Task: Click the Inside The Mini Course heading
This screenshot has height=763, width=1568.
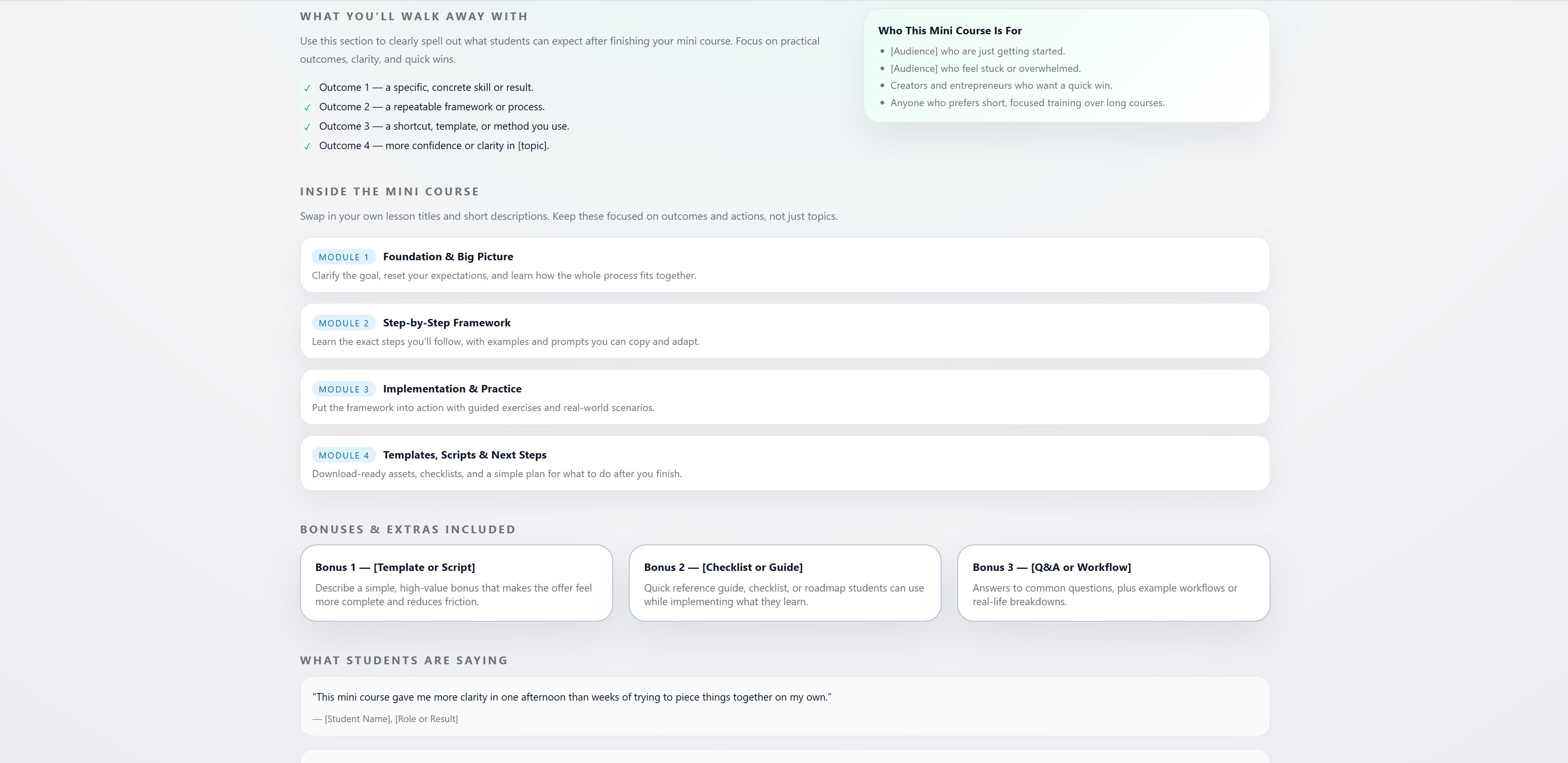Action: [x=389, y=192]
